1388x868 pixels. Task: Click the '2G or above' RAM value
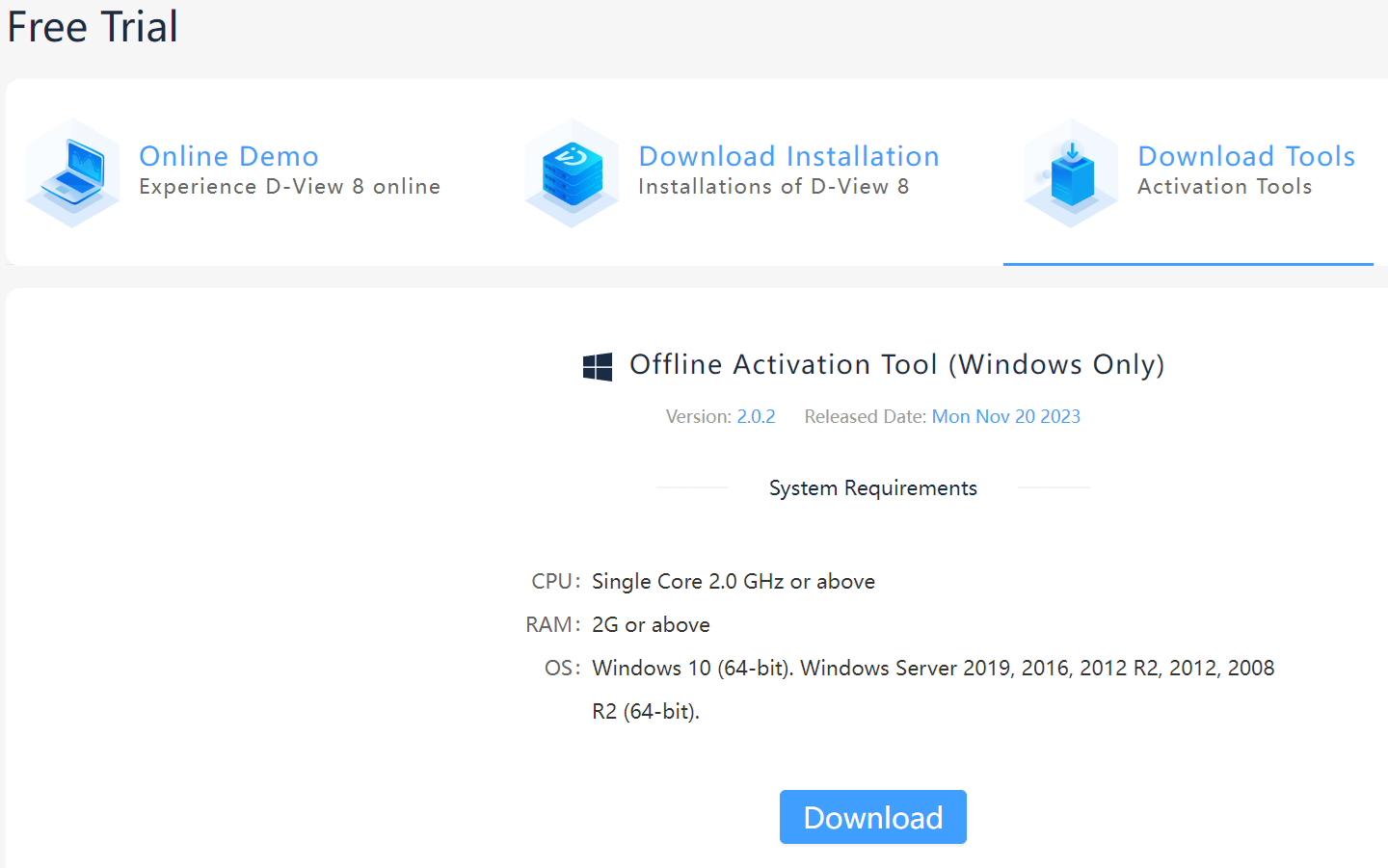[651, 625]
